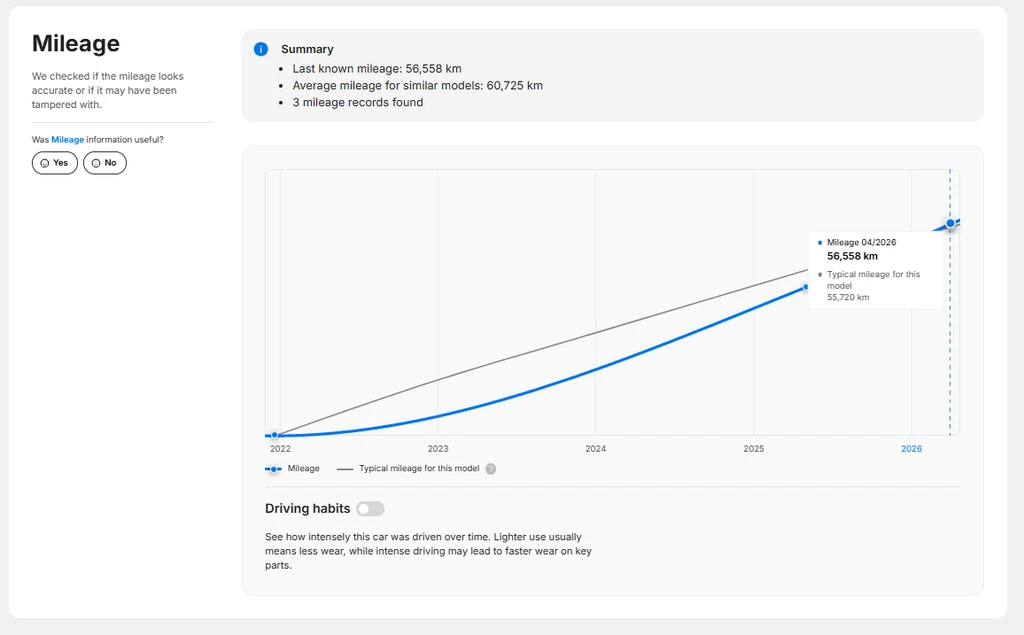Image resolution: width=1024 pixels, height=635 pixels.
Task: Click the smiley icon in Yes button
Action: [44, 163]
